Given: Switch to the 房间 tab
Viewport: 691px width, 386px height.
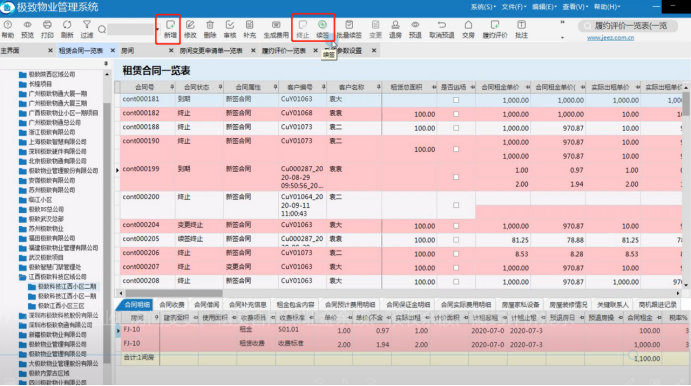Looking at the screenshot, I should tap(127, 51).
